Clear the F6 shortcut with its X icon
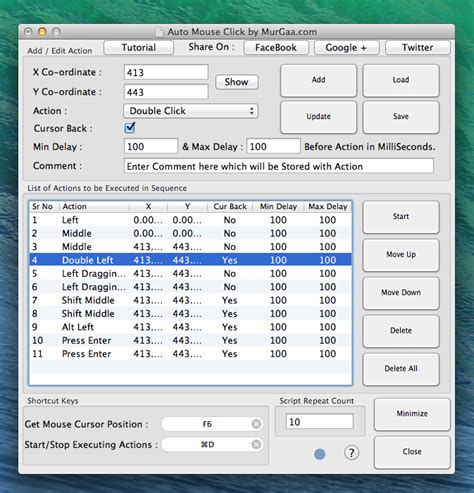The height and width of the screenshot is (493, 474). tap(256, 424)
